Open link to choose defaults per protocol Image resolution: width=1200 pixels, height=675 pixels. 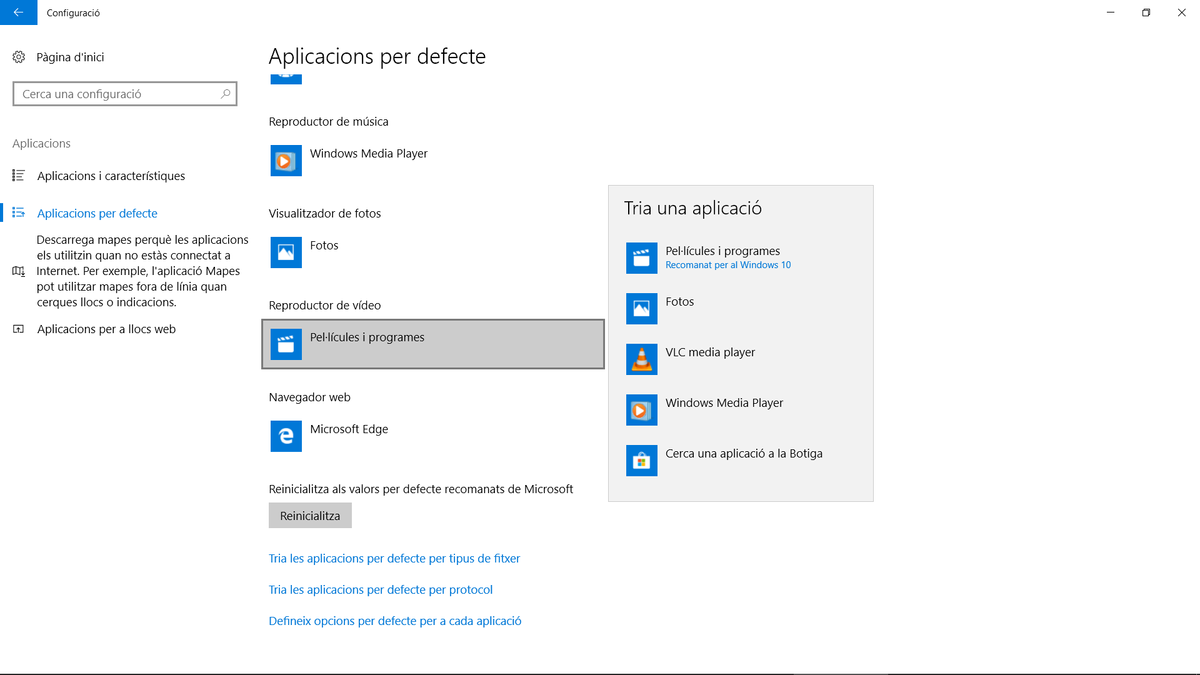(x=380, y=590)
